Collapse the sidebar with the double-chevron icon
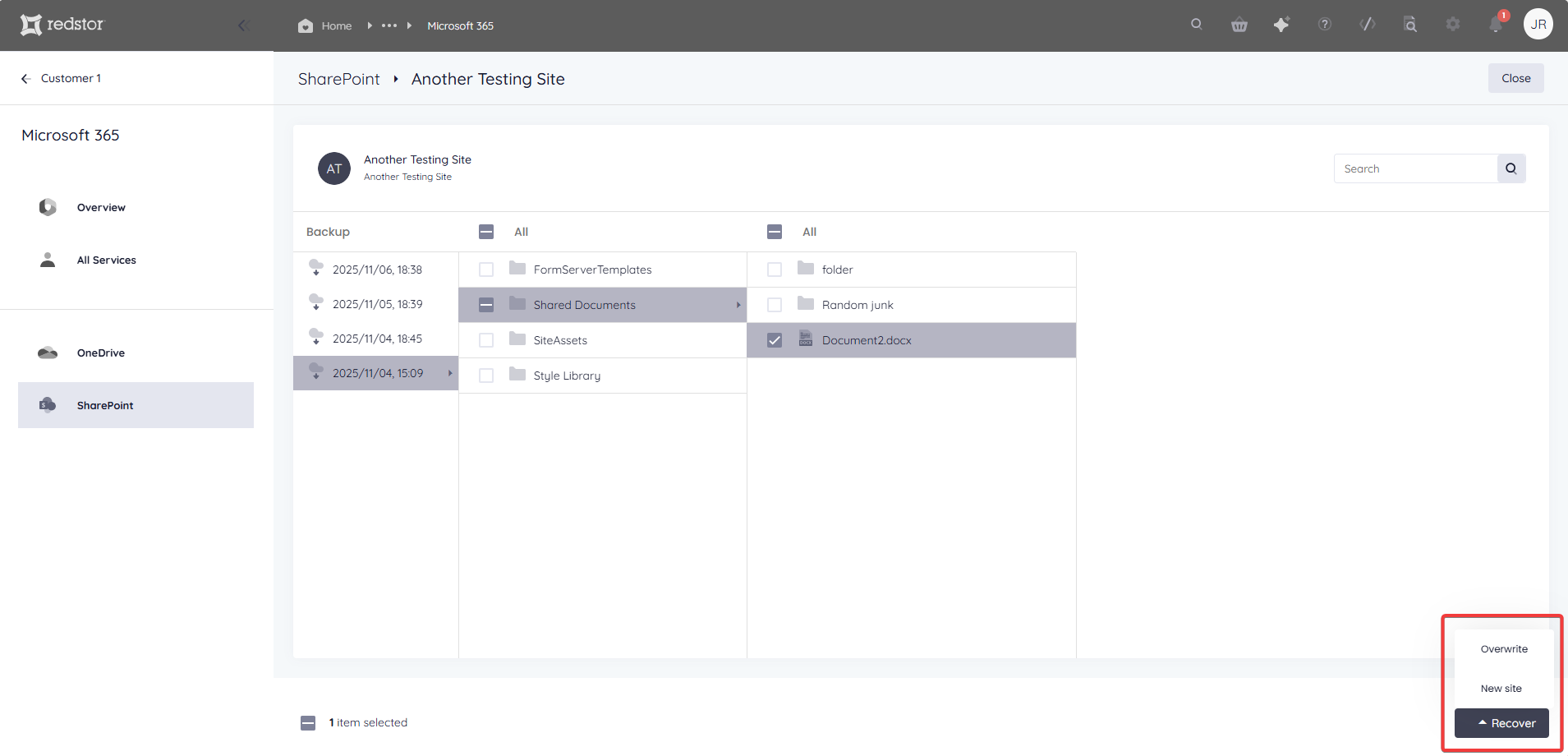Screen dimensions: 1568x756 [243, 25]
